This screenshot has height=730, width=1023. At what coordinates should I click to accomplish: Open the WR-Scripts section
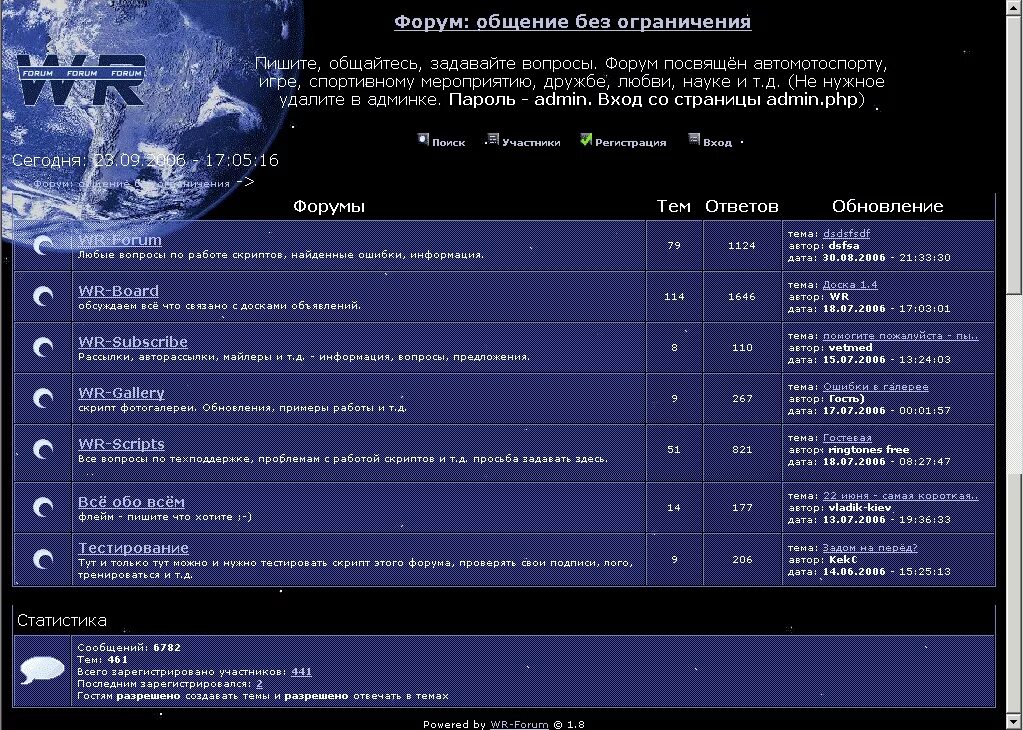pos(121,444)
